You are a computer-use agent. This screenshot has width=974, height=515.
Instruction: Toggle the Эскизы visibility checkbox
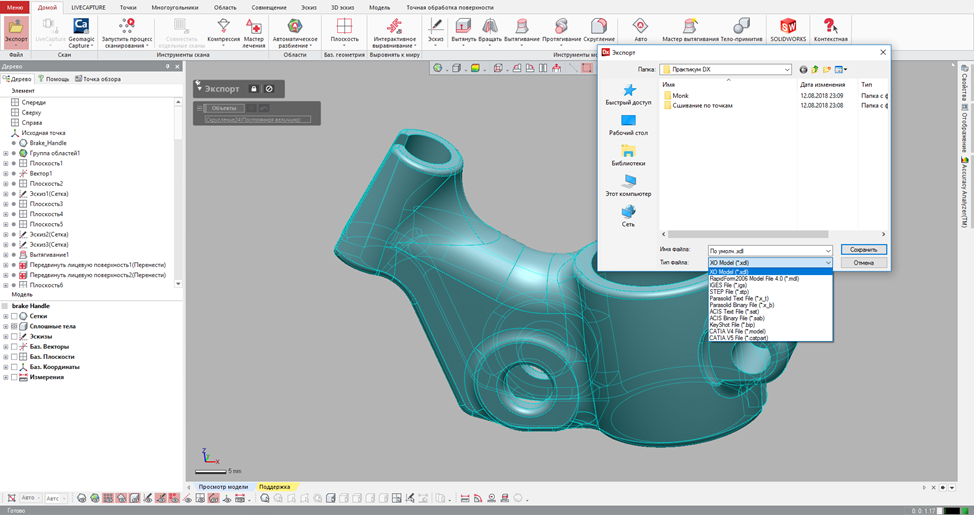pyautogui.click(x=14, y=336)
